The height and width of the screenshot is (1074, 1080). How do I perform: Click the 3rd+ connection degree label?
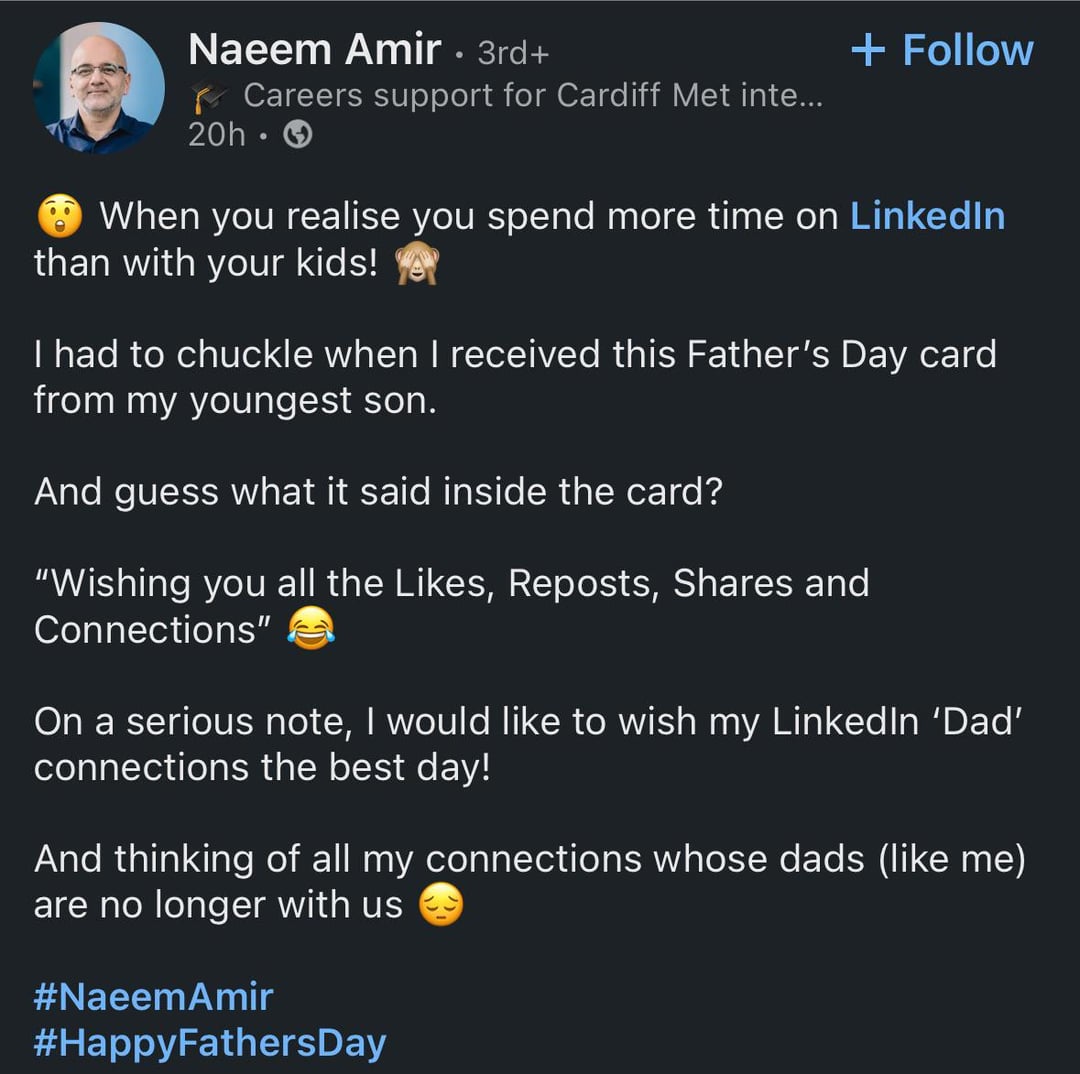click(x=513, y=52)
